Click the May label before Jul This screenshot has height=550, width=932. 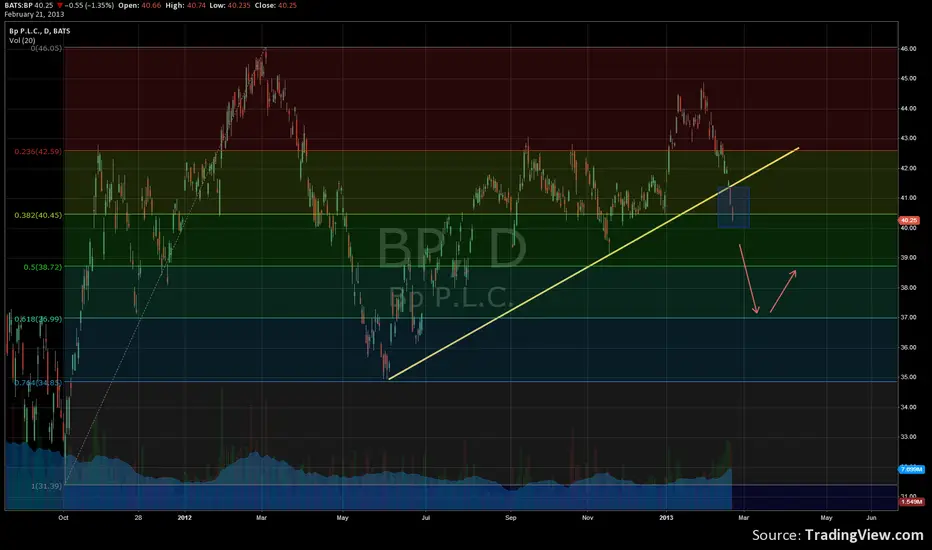pyautogui.click(x=342, y=518)
